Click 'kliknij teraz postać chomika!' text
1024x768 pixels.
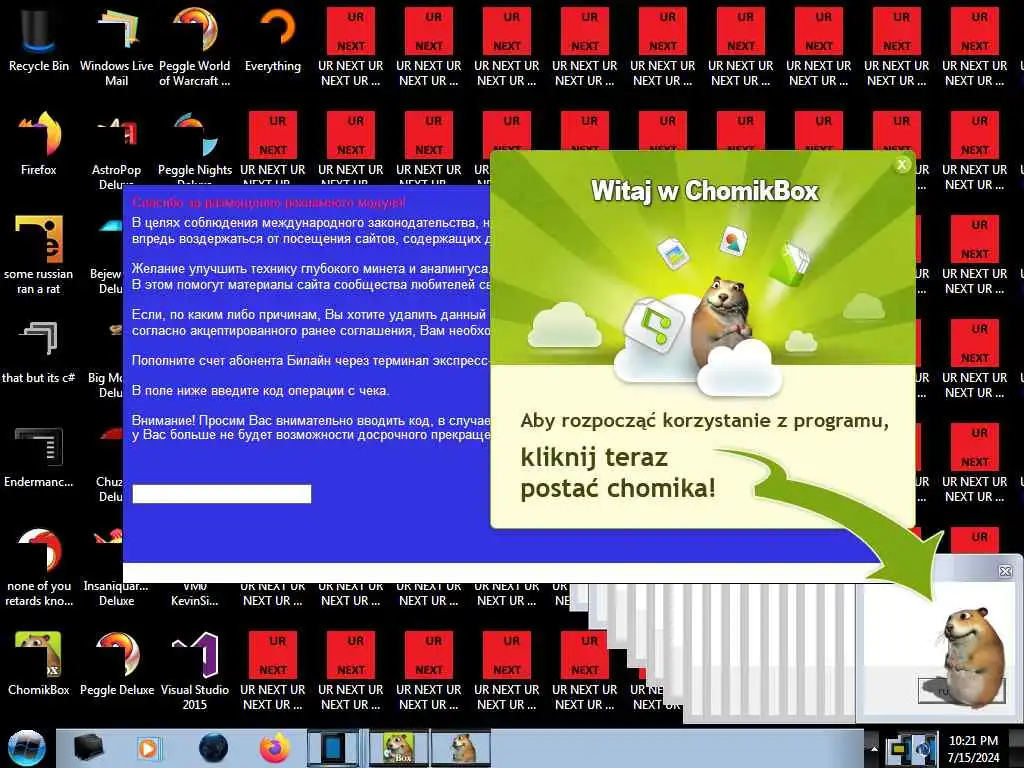[x=617, y=473]
